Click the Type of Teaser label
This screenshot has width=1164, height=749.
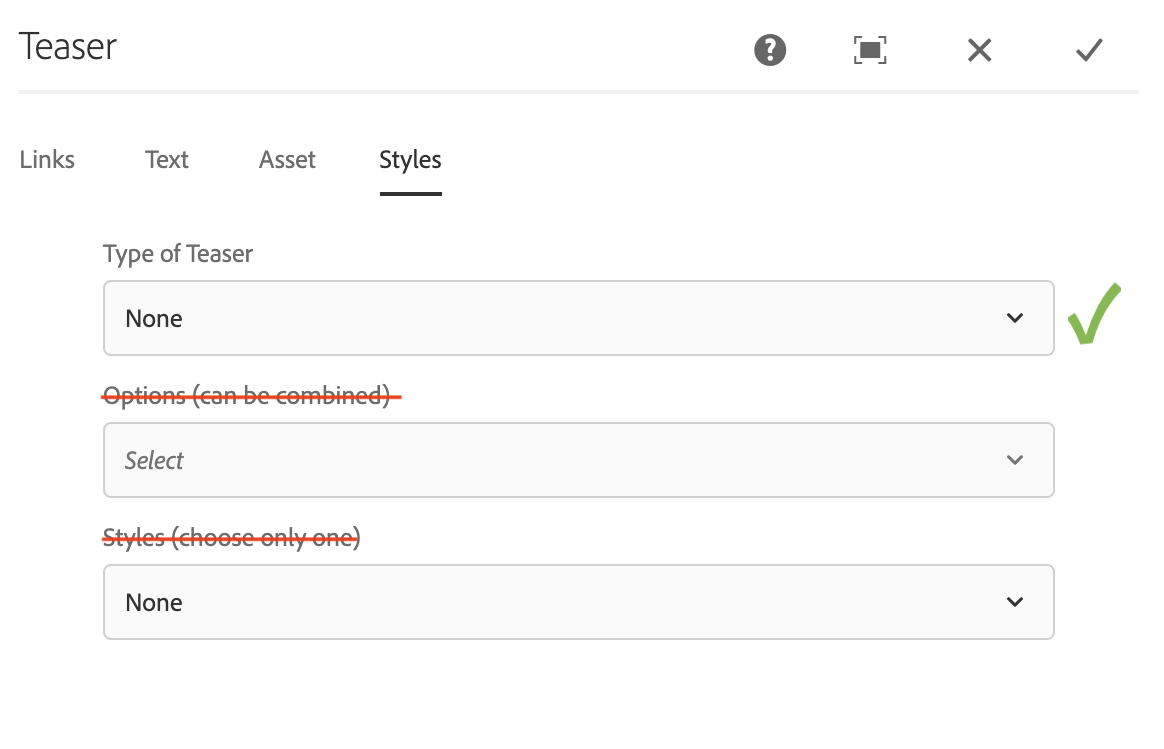178,254
